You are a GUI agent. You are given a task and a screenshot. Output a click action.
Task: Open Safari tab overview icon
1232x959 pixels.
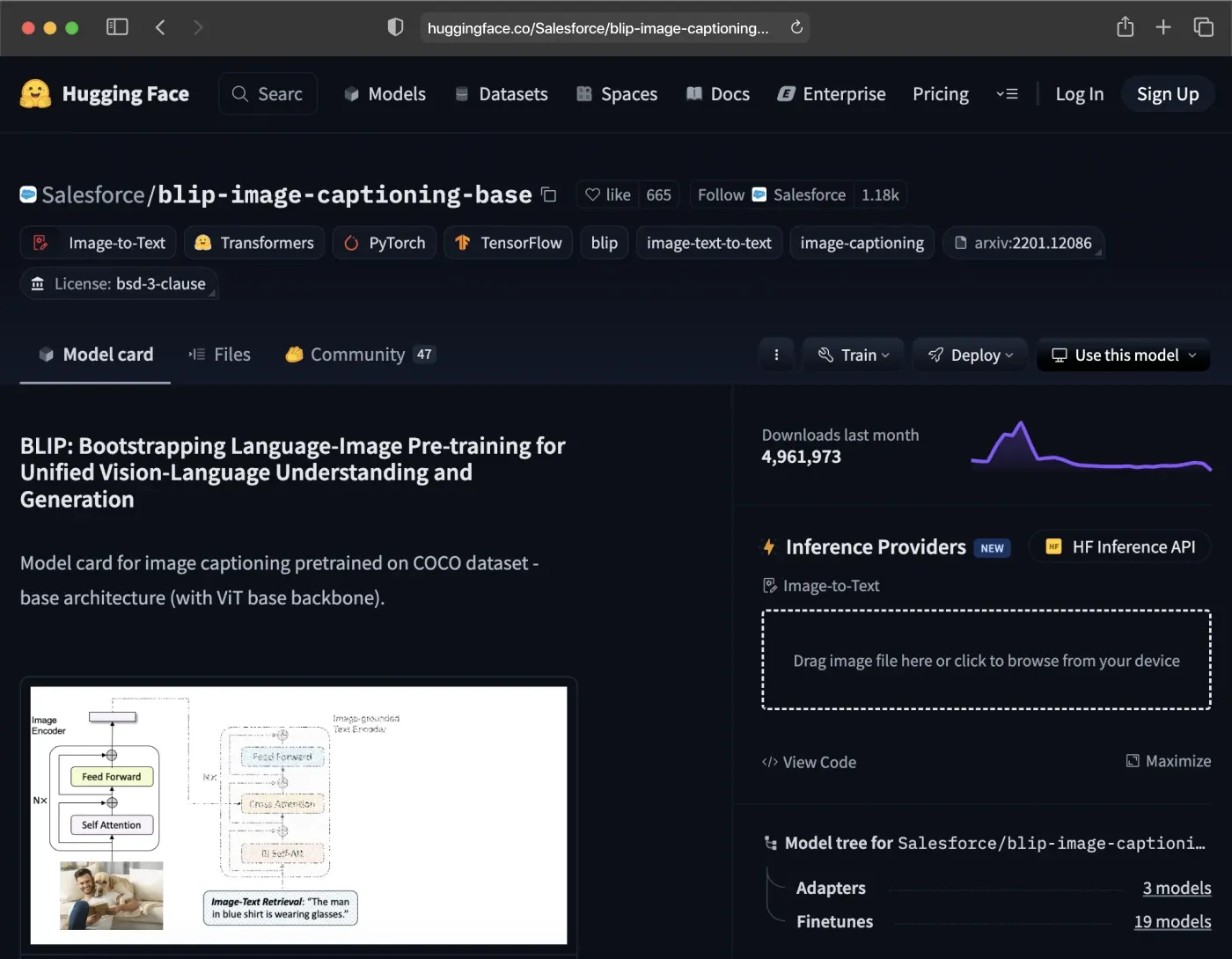[1203, 27]
